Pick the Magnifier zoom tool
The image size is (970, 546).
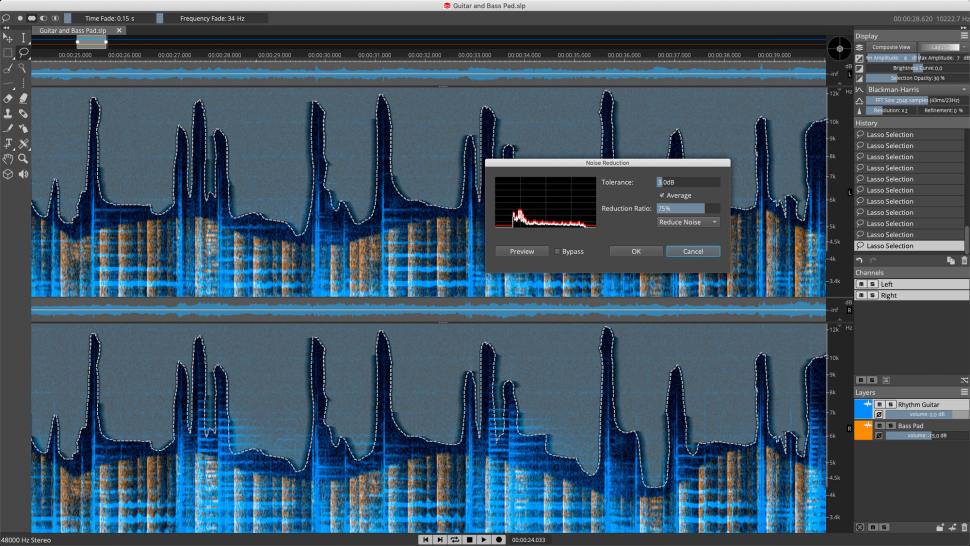pos(23,158)
